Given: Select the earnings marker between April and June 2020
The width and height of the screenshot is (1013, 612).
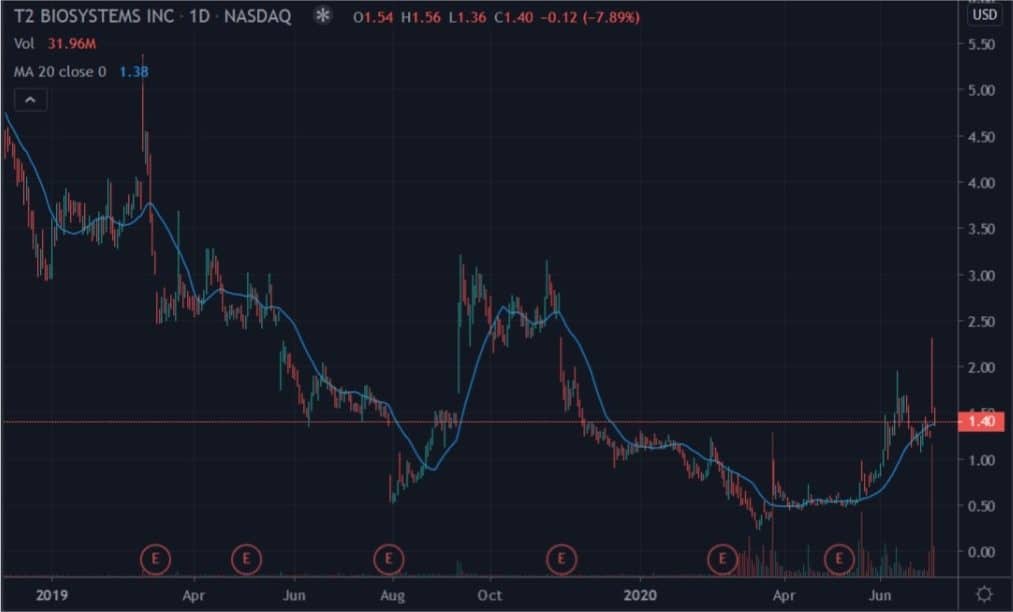Looking at the screenshot, I should click(839, 558).
